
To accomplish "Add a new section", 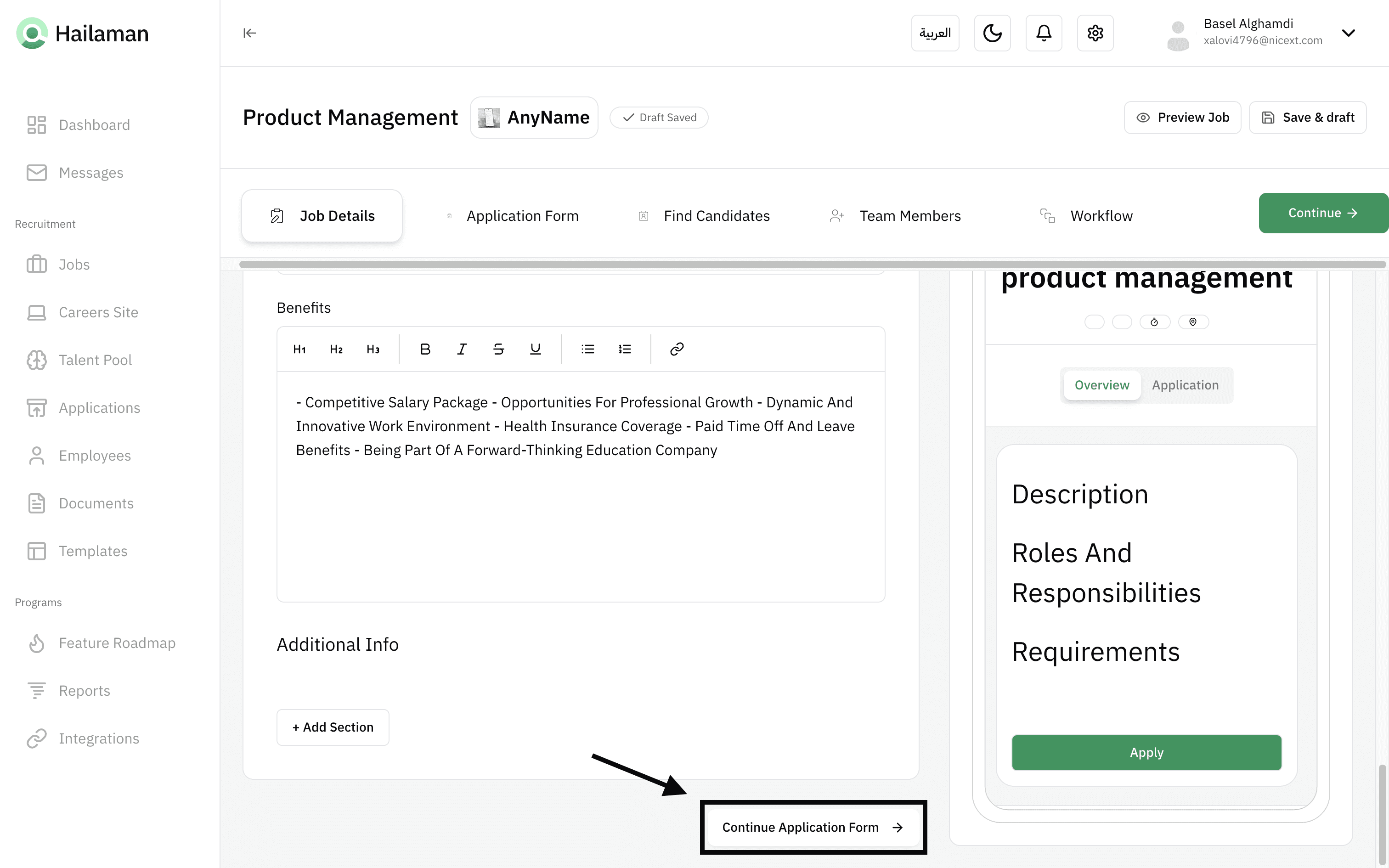I will coord(333,727).
